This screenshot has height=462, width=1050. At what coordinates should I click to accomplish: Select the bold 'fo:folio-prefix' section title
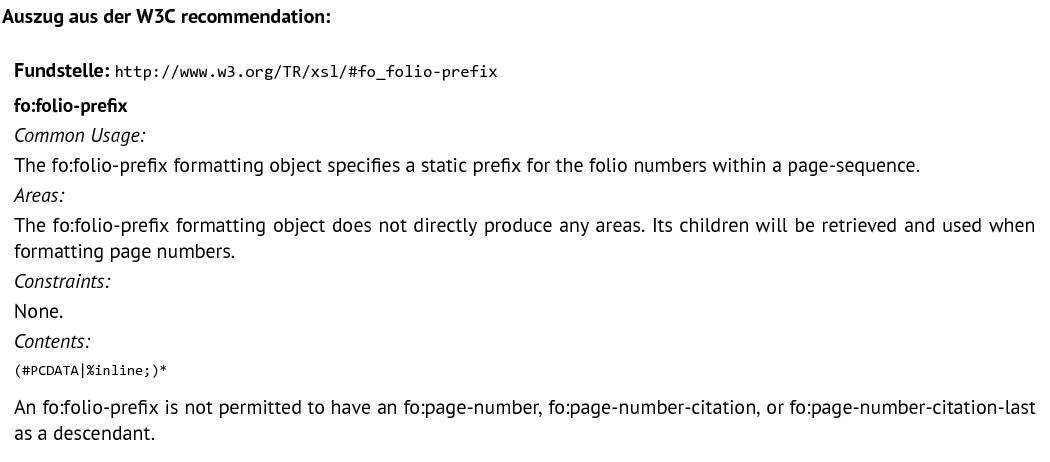point(71,106)
